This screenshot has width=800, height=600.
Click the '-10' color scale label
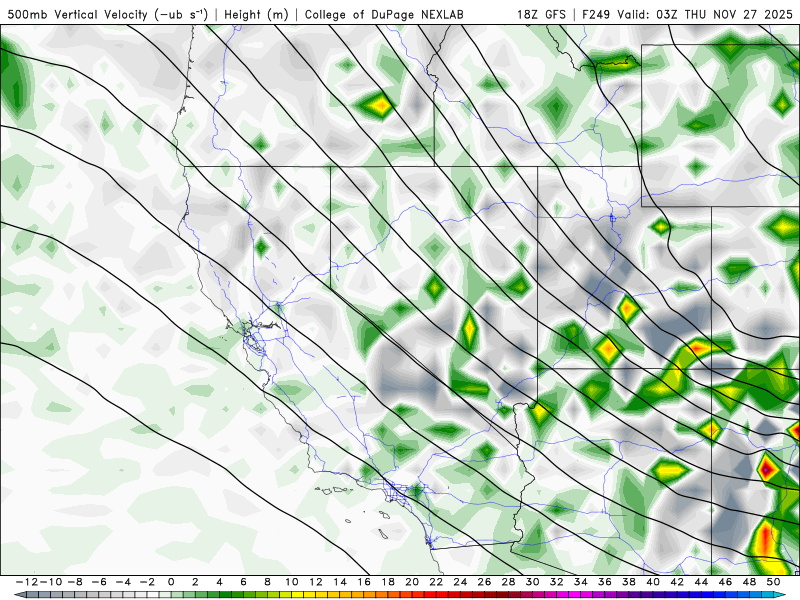[x=51, y=582]
